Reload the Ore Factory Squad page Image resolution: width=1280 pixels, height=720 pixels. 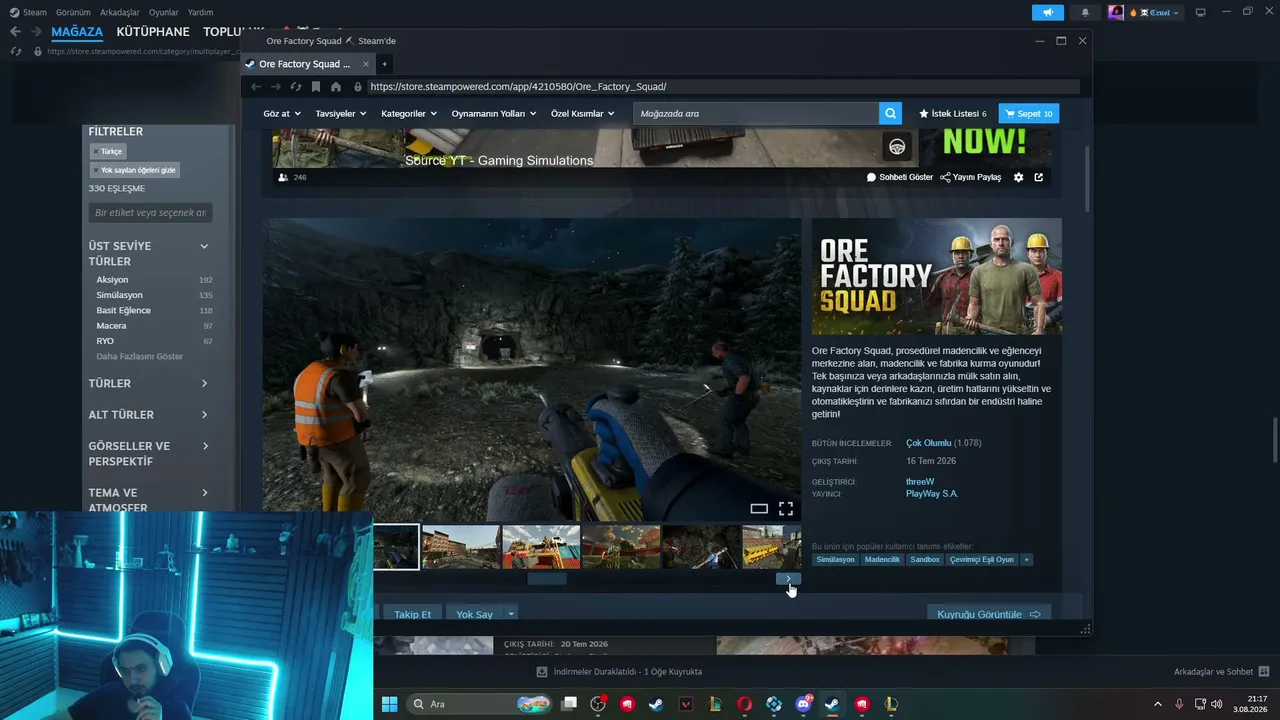pyautogui.click(x=296, y=87)
